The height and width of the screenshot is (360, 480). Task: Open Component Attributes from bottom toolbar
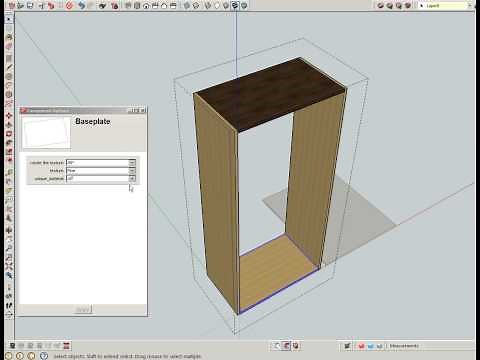[x=296, y=346]
